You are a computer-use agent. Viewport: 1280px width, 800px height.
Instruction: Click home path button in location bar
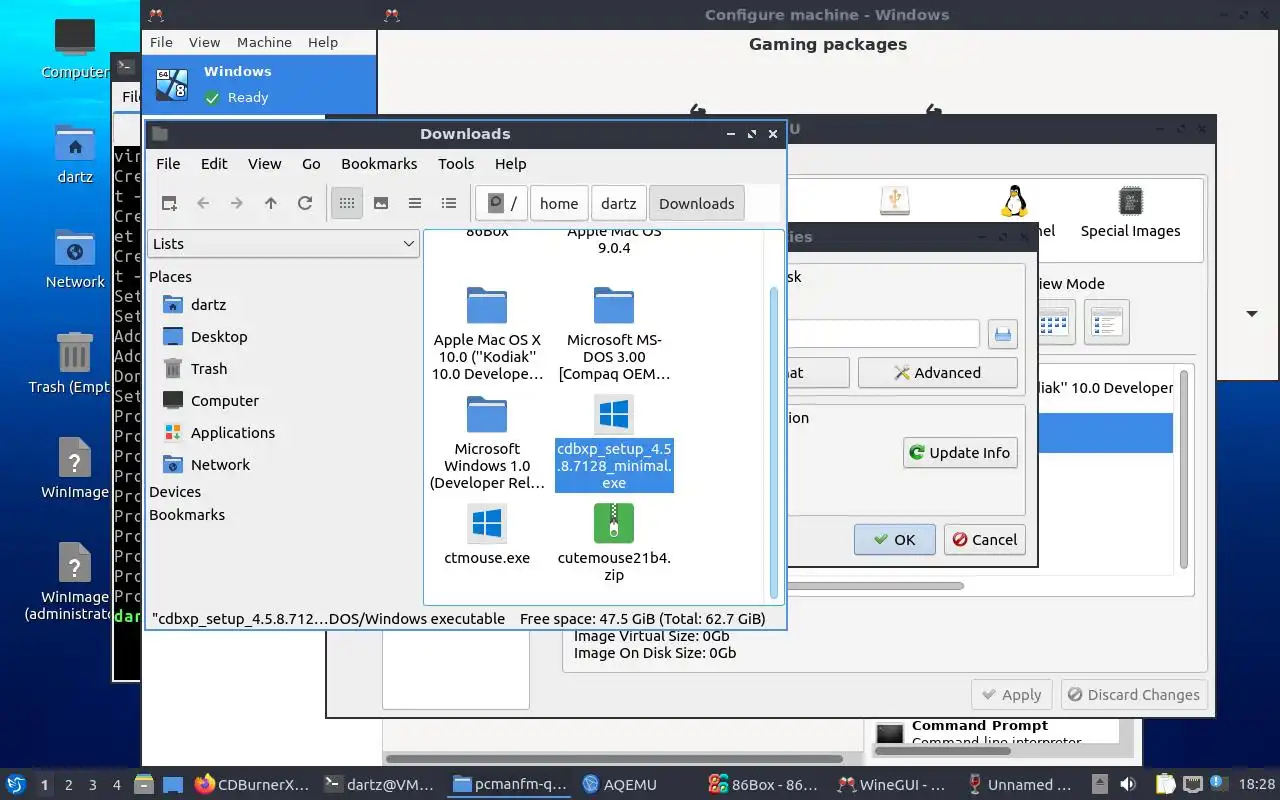pos(559,203)
